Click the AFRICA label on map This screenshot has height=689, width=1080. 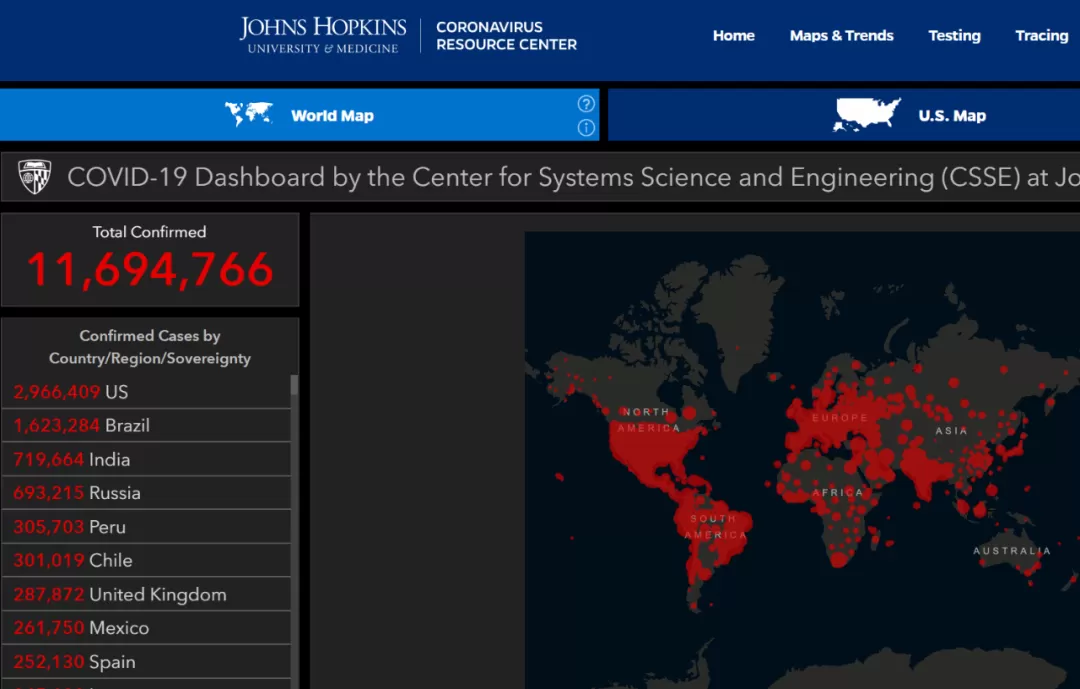[838, 493]
